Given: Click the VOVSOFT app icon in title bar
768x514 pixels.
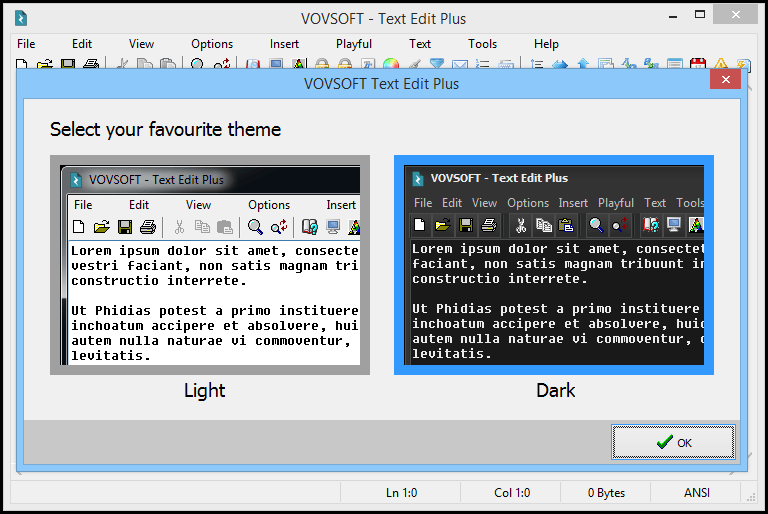Looking at the screenshot, I should point(21,19).
